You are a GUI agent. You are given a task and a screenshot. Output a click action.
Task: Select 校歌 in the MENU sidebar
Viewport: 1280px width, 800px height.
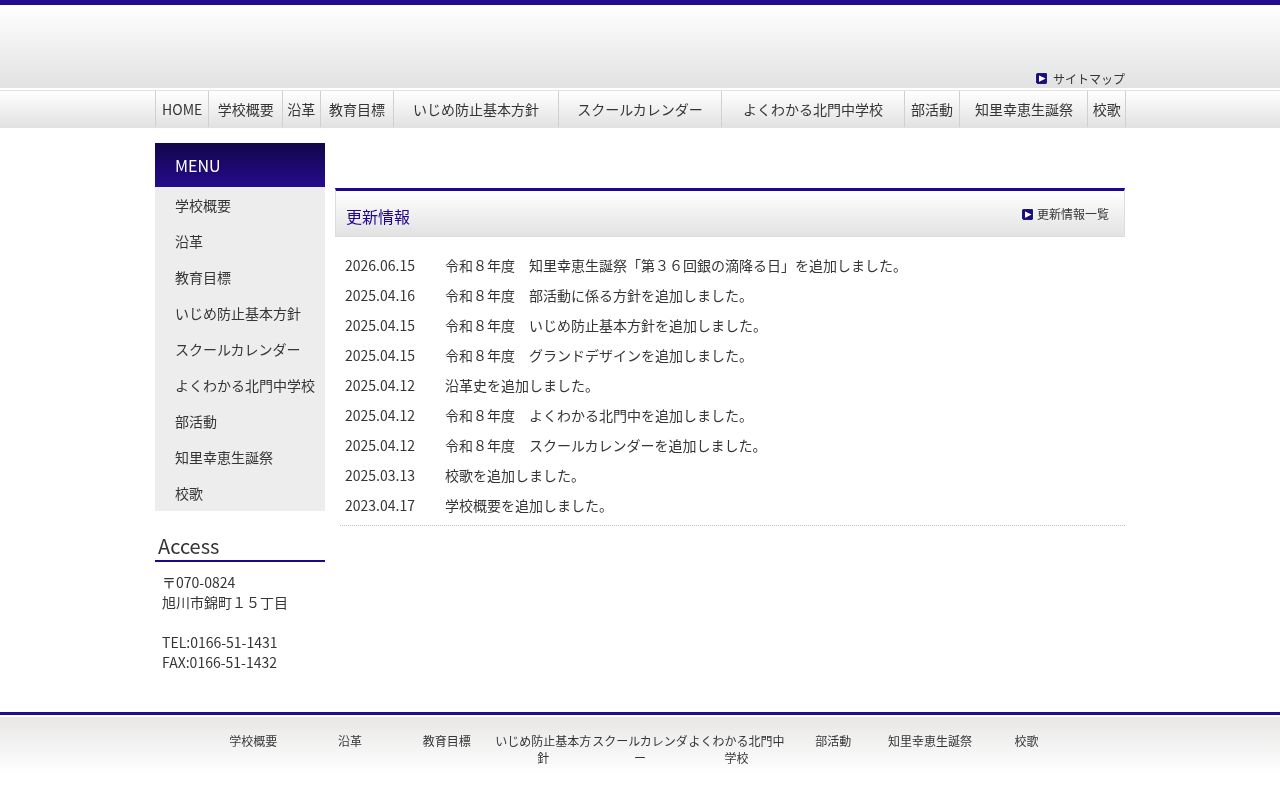[240, 494]
